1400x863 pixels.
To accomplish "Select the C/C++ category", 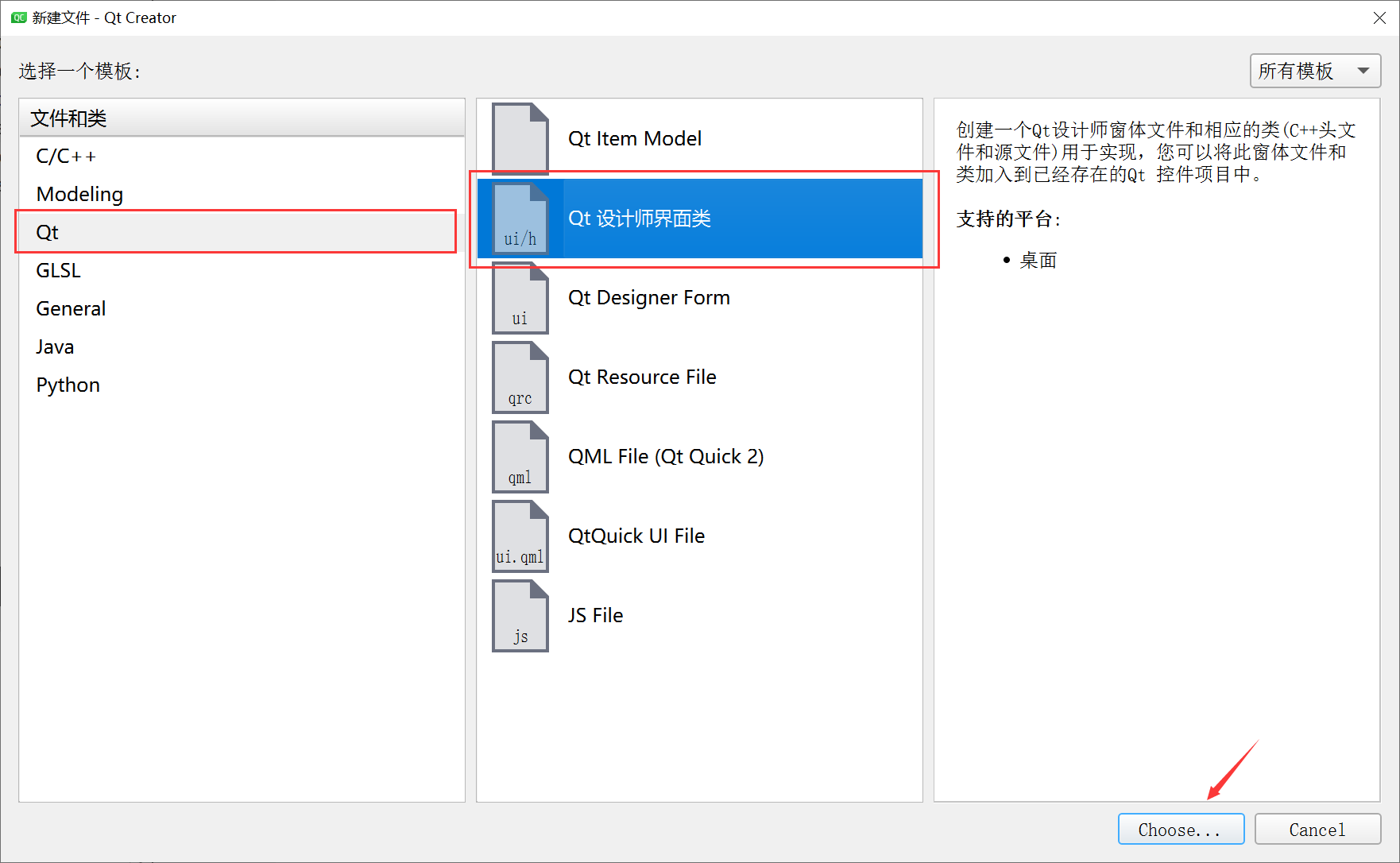I will 242,156.
